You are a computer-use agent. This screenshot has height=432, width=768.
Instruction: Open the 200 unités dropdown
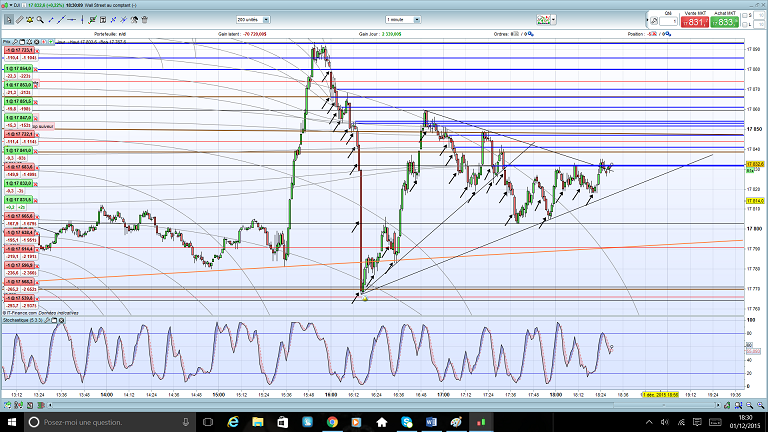pos(256,20)
